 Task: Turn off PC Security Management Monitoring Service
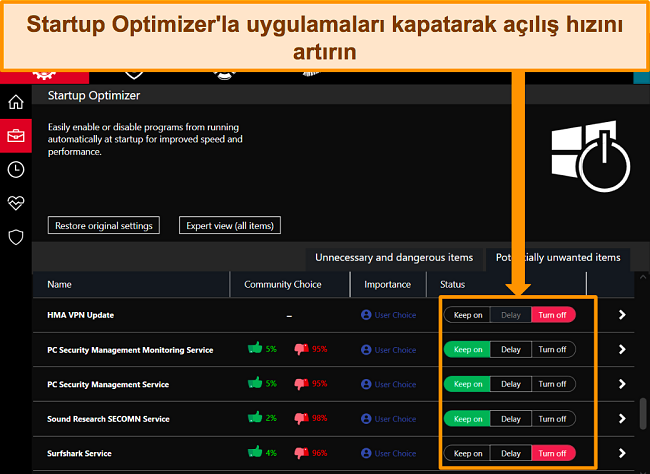coord(553,350)
